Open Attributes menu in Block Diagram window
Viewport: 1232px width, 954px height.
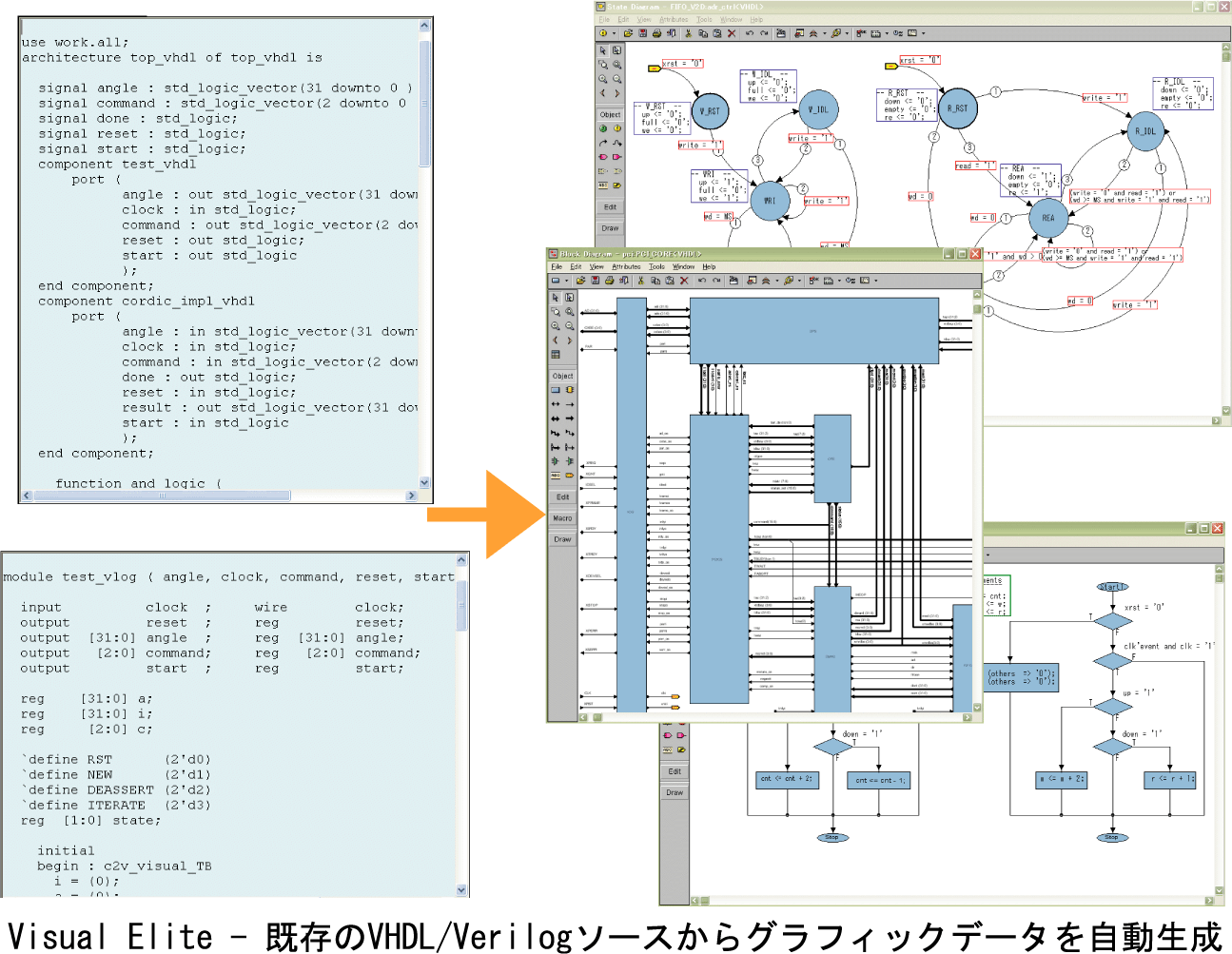coord(626,266)
